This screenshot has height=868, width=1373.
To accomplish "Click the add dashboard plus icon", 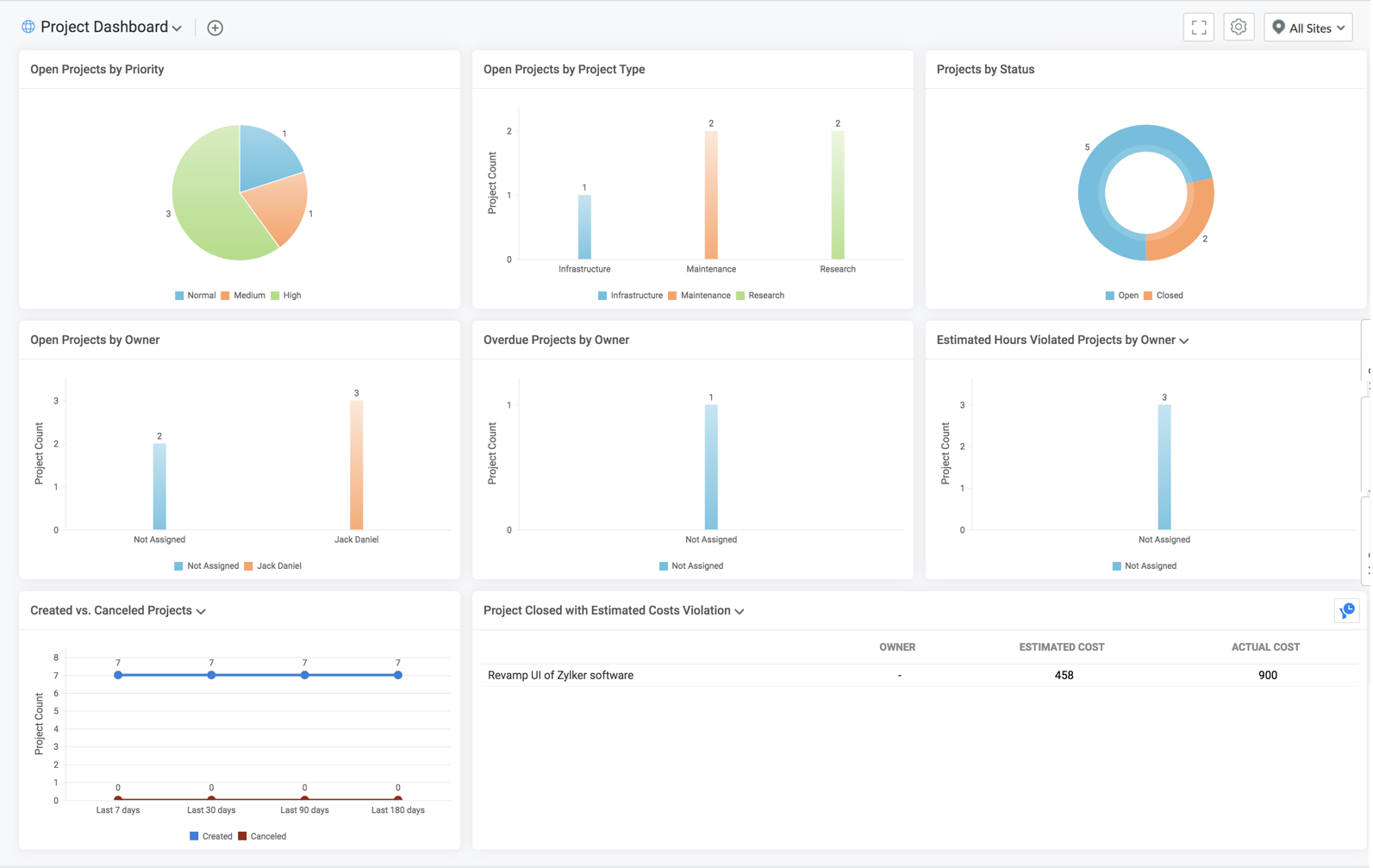I will tap(215, 28).
